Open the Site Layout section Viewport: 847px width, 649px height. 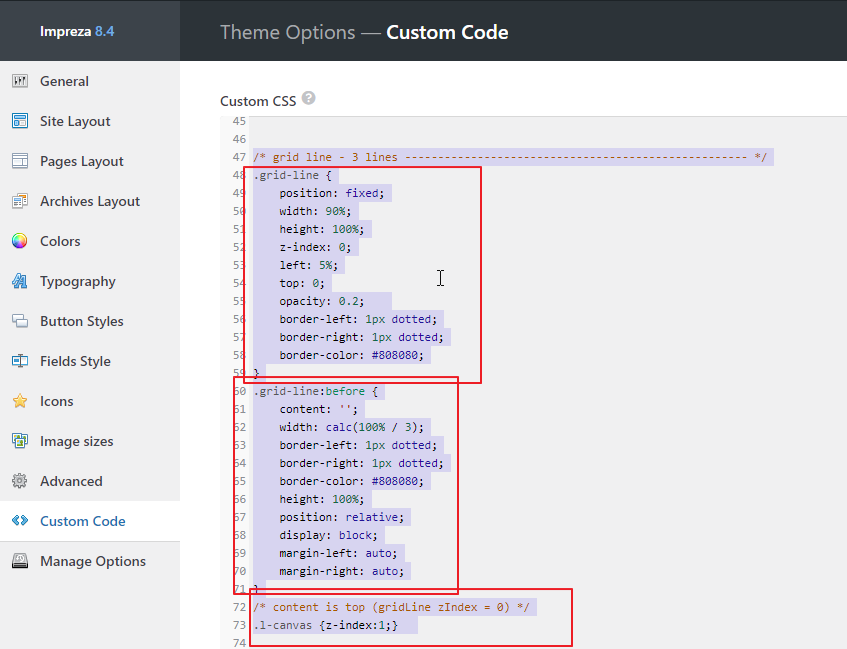pyautogui.click(x=90, y=121)
